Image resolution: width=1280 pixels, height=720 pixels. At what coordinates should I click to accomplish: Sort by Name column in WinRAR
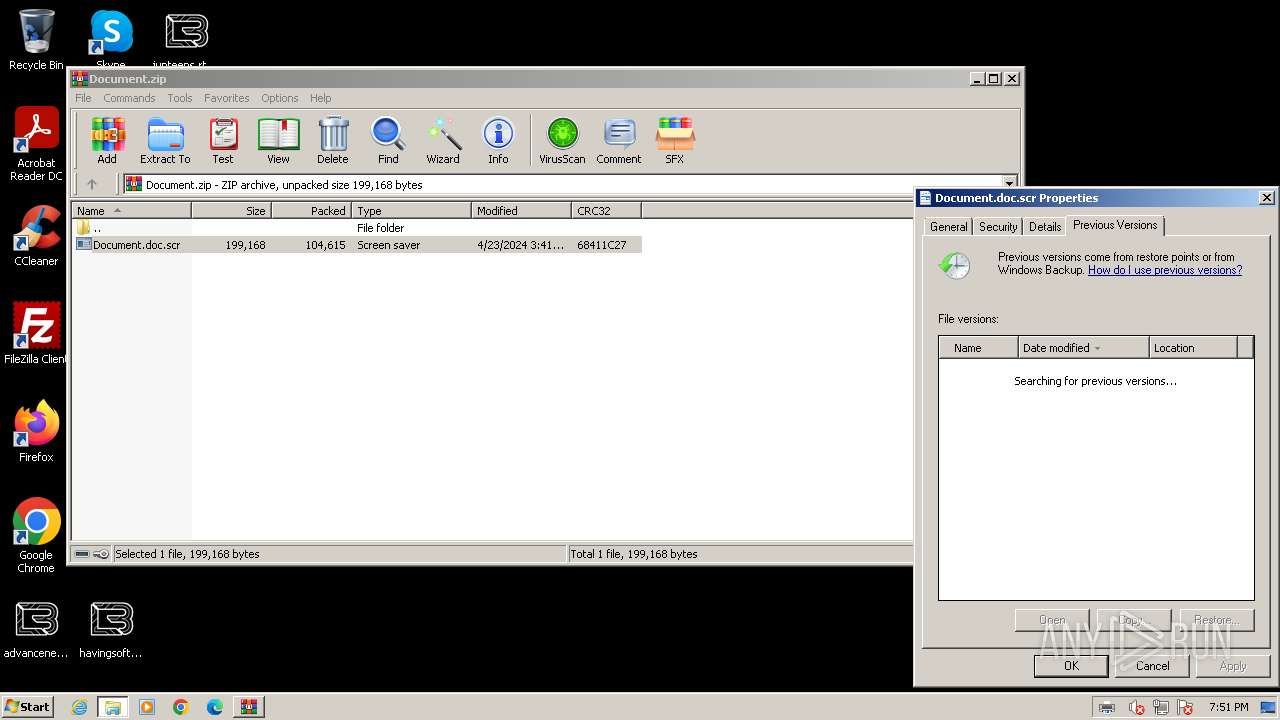[x=131, y=211]
